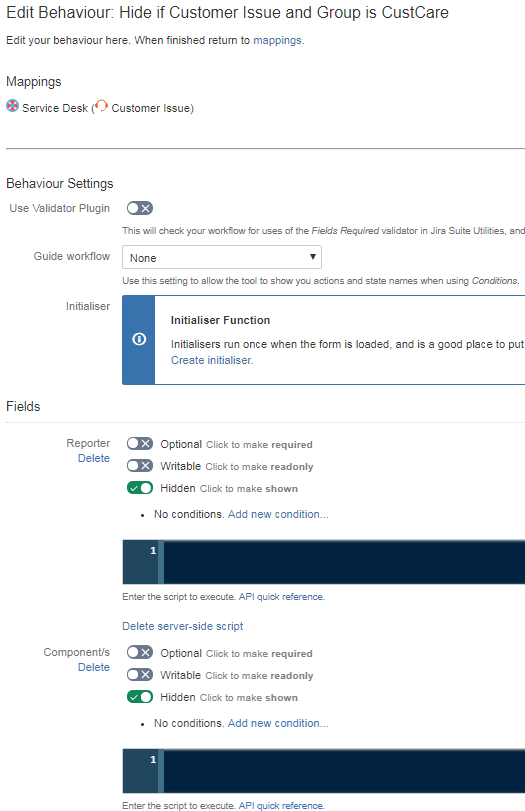Click Delete server-side script link
This screenshot has height=811, width=525.
click(x=183, y=626)
